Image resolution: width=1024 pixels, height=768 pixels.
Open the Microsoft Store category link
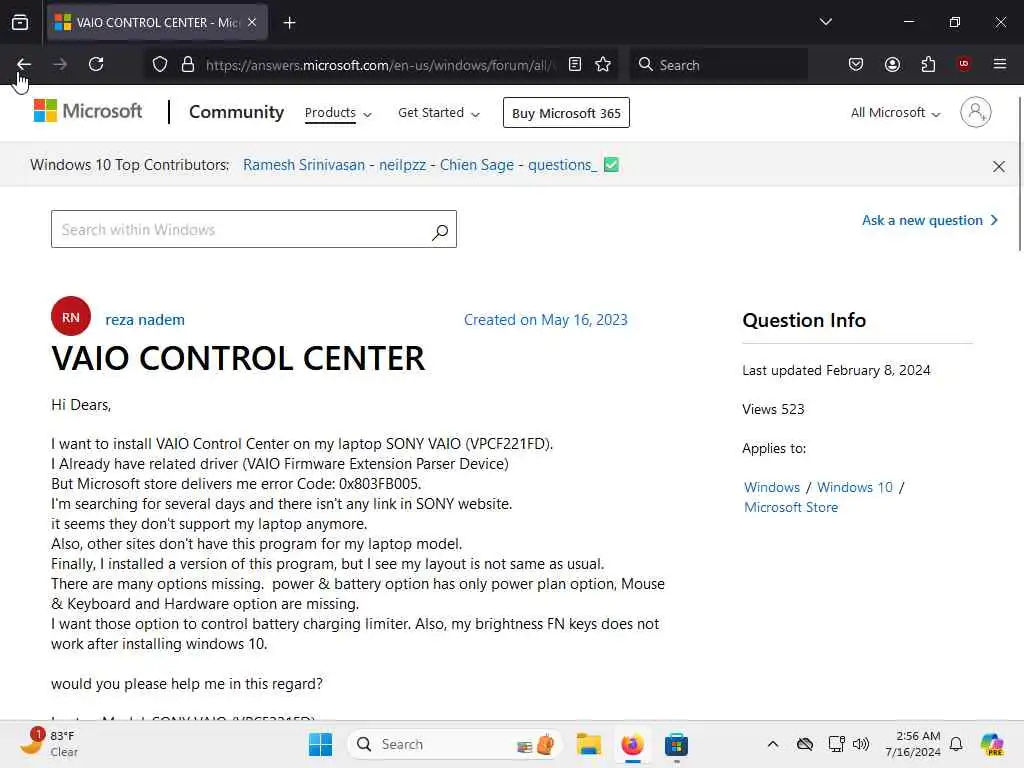pyautogui.click(x=791, y=507)
